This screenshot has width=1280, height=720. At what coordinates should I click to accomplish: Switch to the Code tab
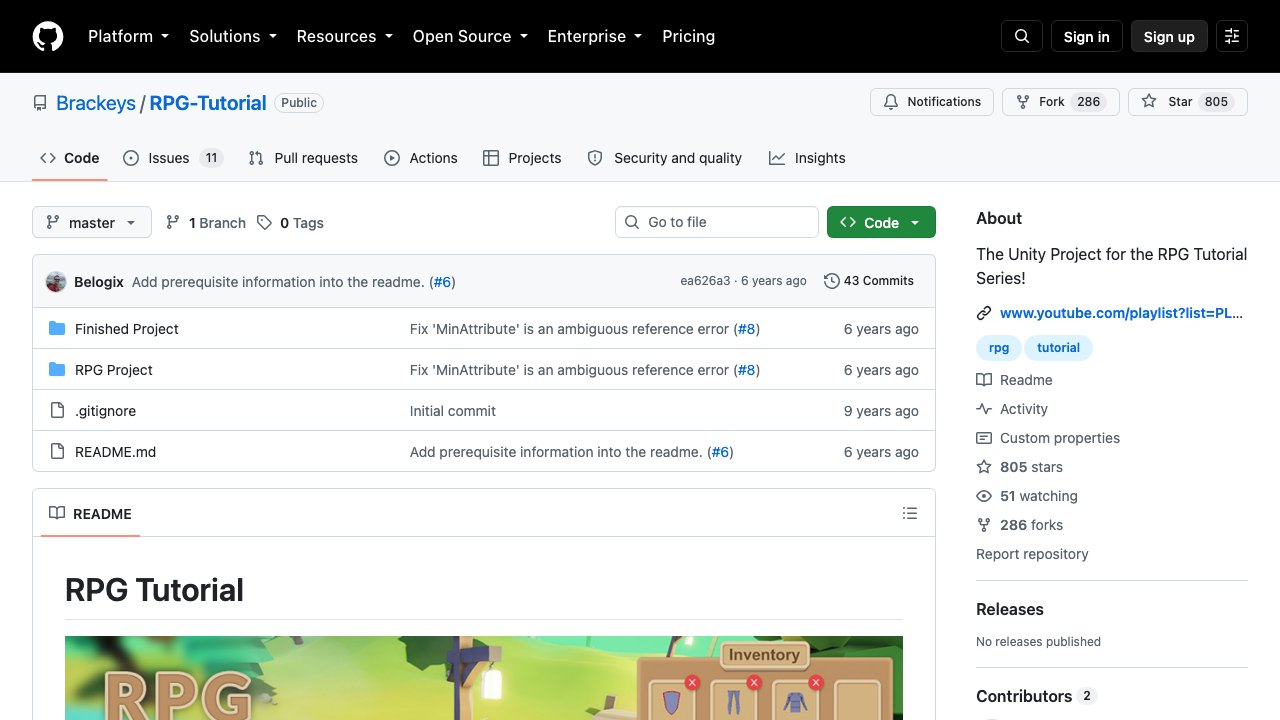point(70,158)
